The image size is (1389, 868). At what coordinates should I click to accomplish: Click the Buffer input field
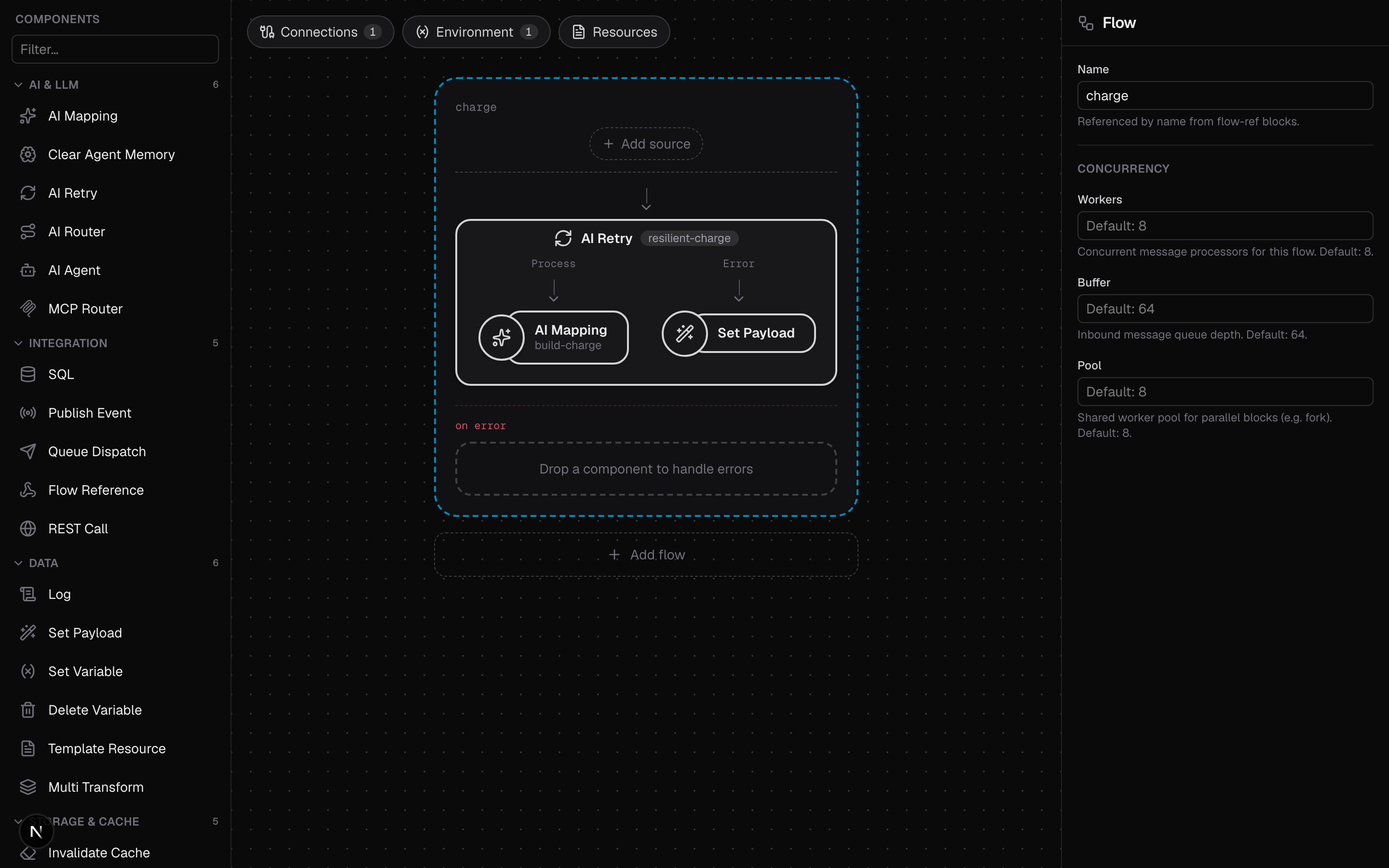1225,309
